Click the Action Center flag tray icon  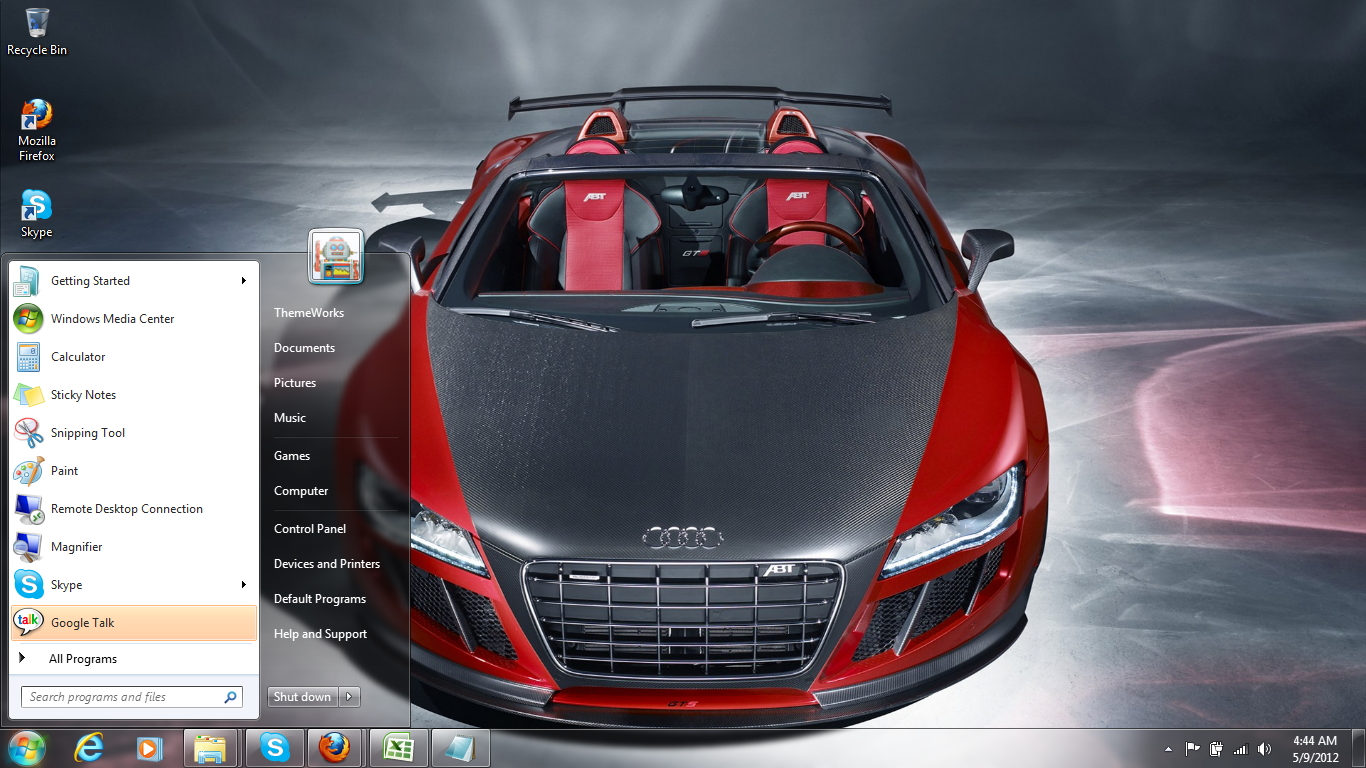tap(1193, 748)
